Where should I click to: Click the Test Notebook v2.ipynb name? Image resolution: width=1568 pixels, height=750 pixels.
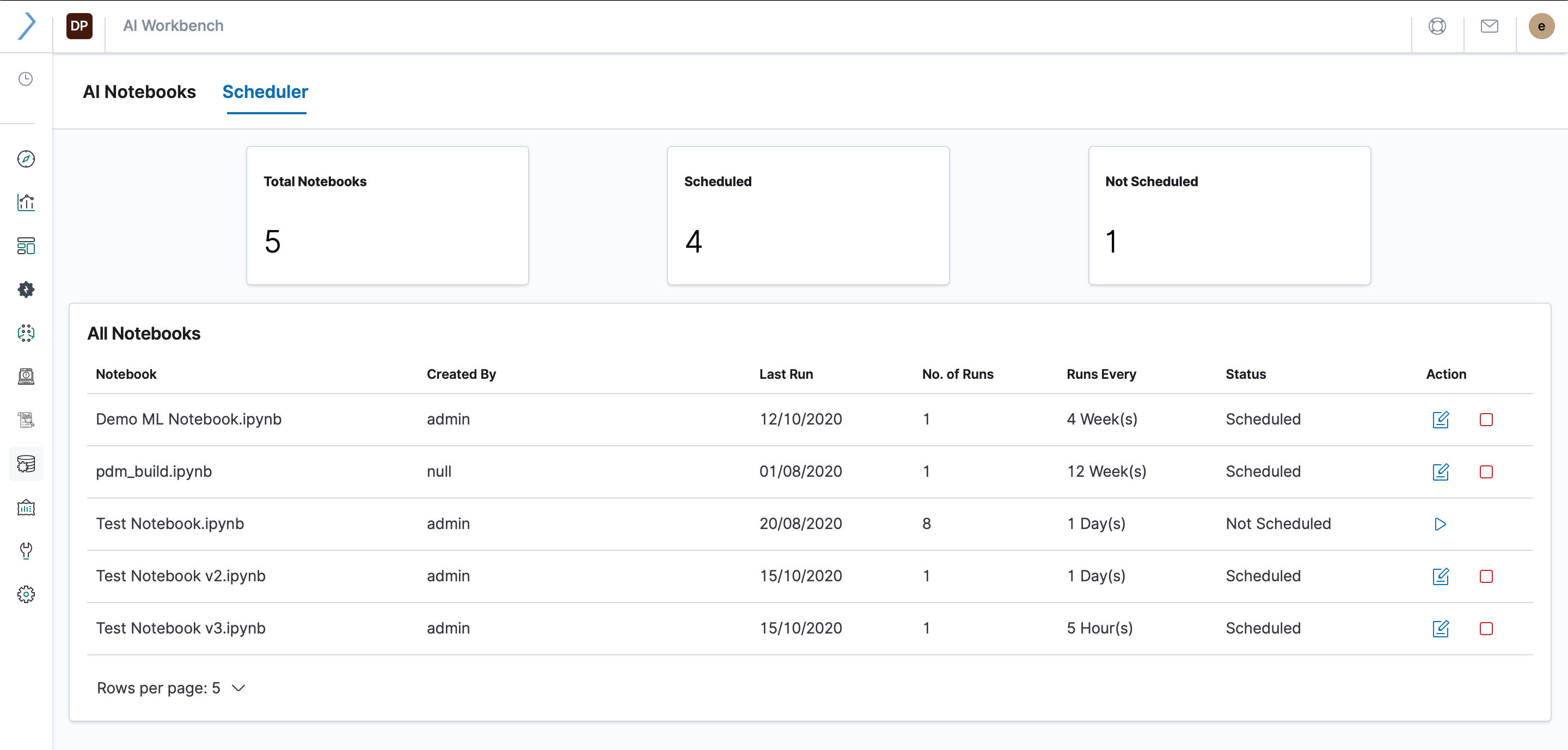pyautogui.click(x=181, y=576)
